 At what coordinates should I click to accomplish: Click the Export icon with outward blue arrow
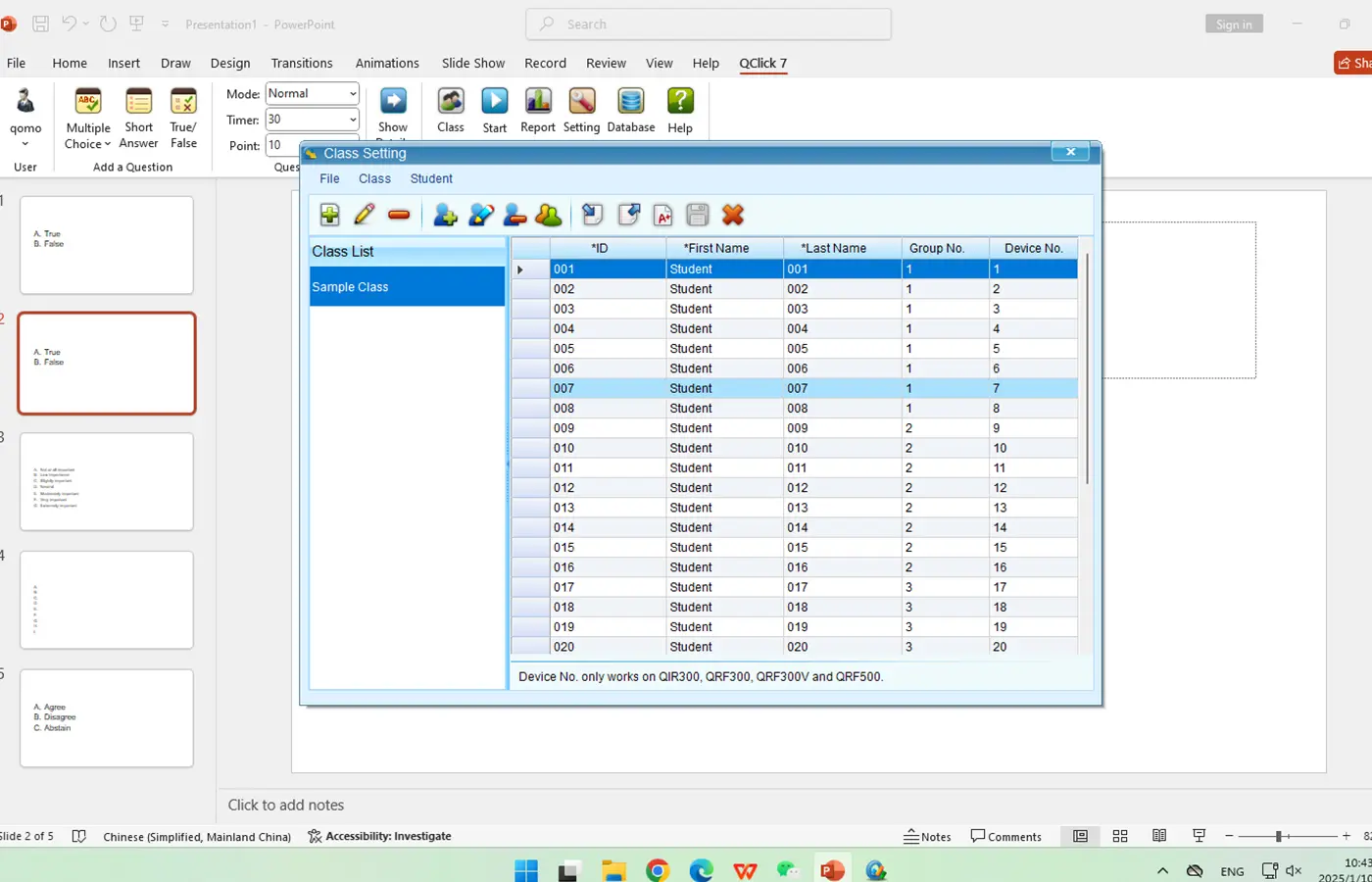[x=628, y=215]
